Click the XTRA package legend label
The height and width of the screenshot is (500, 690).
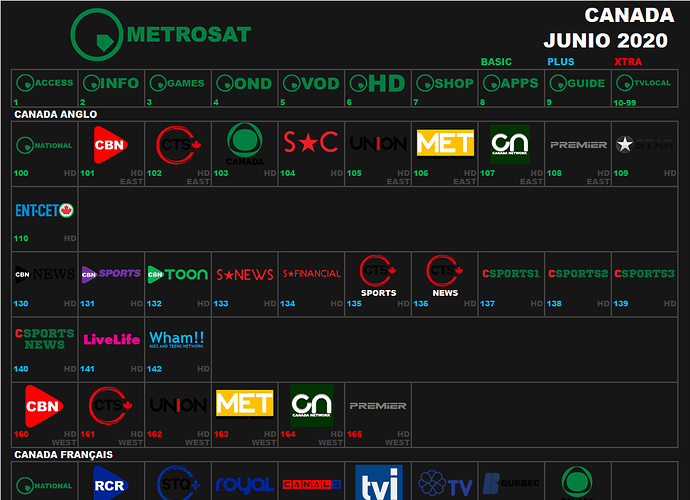[x=628, y=62]
